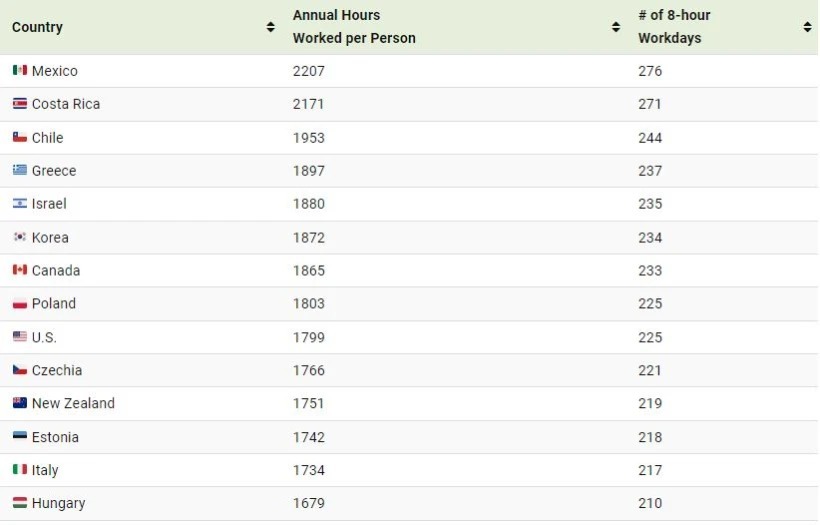Viewport: 820px width, 525px height.
Task: Sort table by Country column arrows
Action: point(270,27)
